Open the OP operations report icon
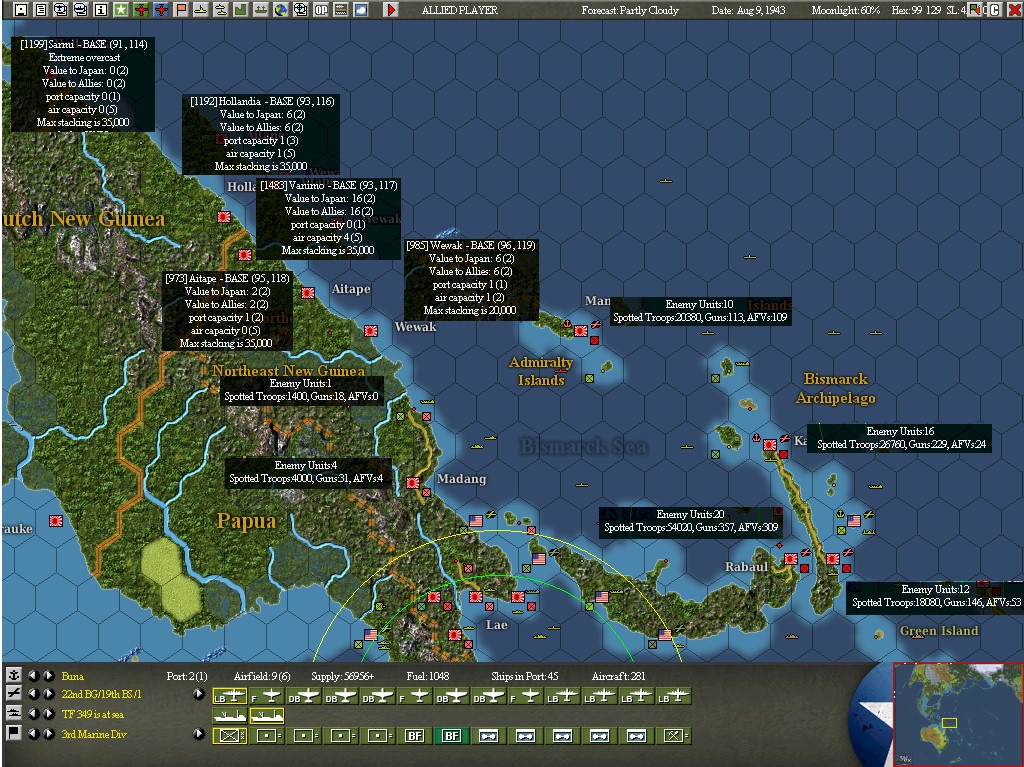This screenshot has height=767, width=1024. (321, 10)
